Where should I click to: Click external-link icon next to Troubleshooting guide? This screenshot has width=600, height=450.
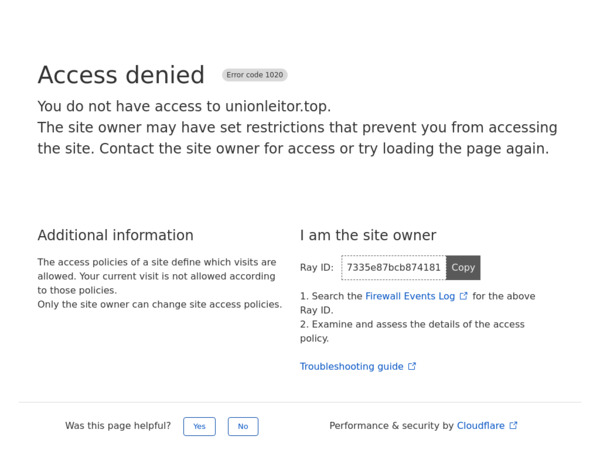(412, 367)
